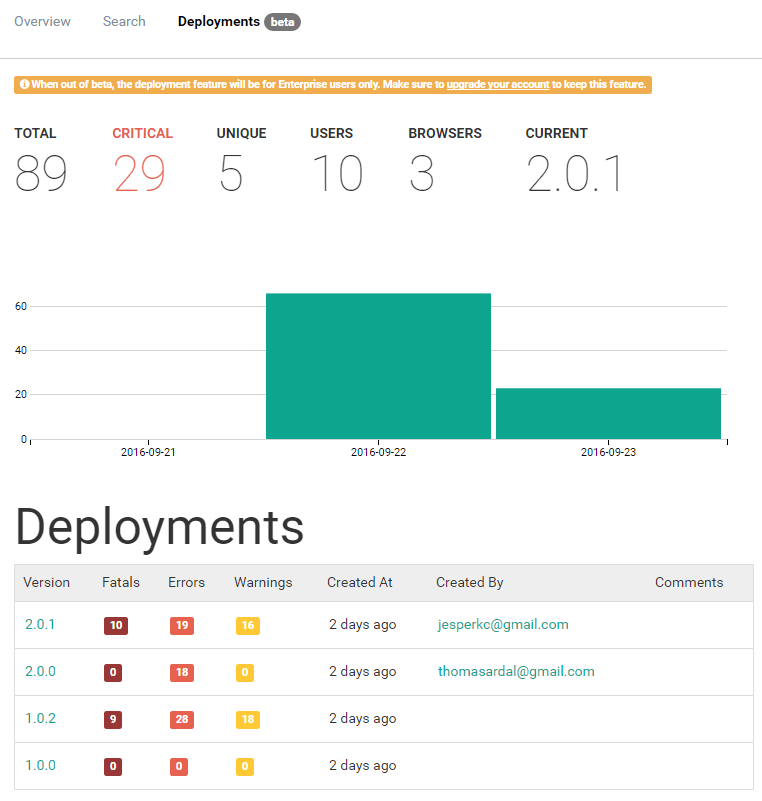The image size is (762, 801).
Task: Click the fatals badge 10 for version 2.0.1
Action: point(116,625)
